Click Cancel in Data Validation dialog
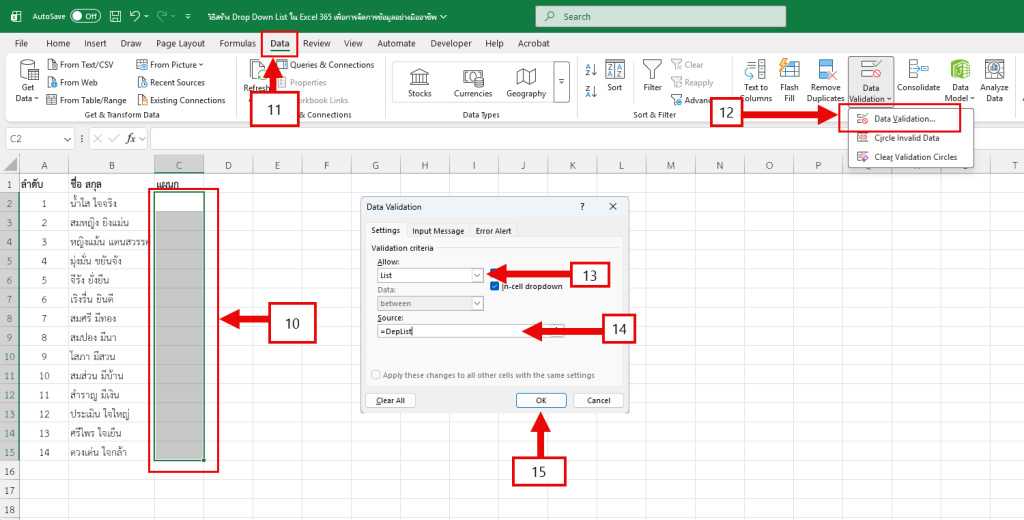Image resolution: width=1024 pixels, height=520 pixels. [x=598, y=400]
